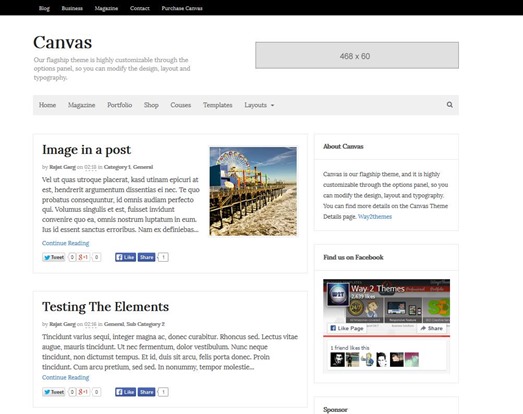The height and width of the screenshot is (414, 523).
Task: Click the 'About Canvas' widget heading
Action: (x=343, y=146)
